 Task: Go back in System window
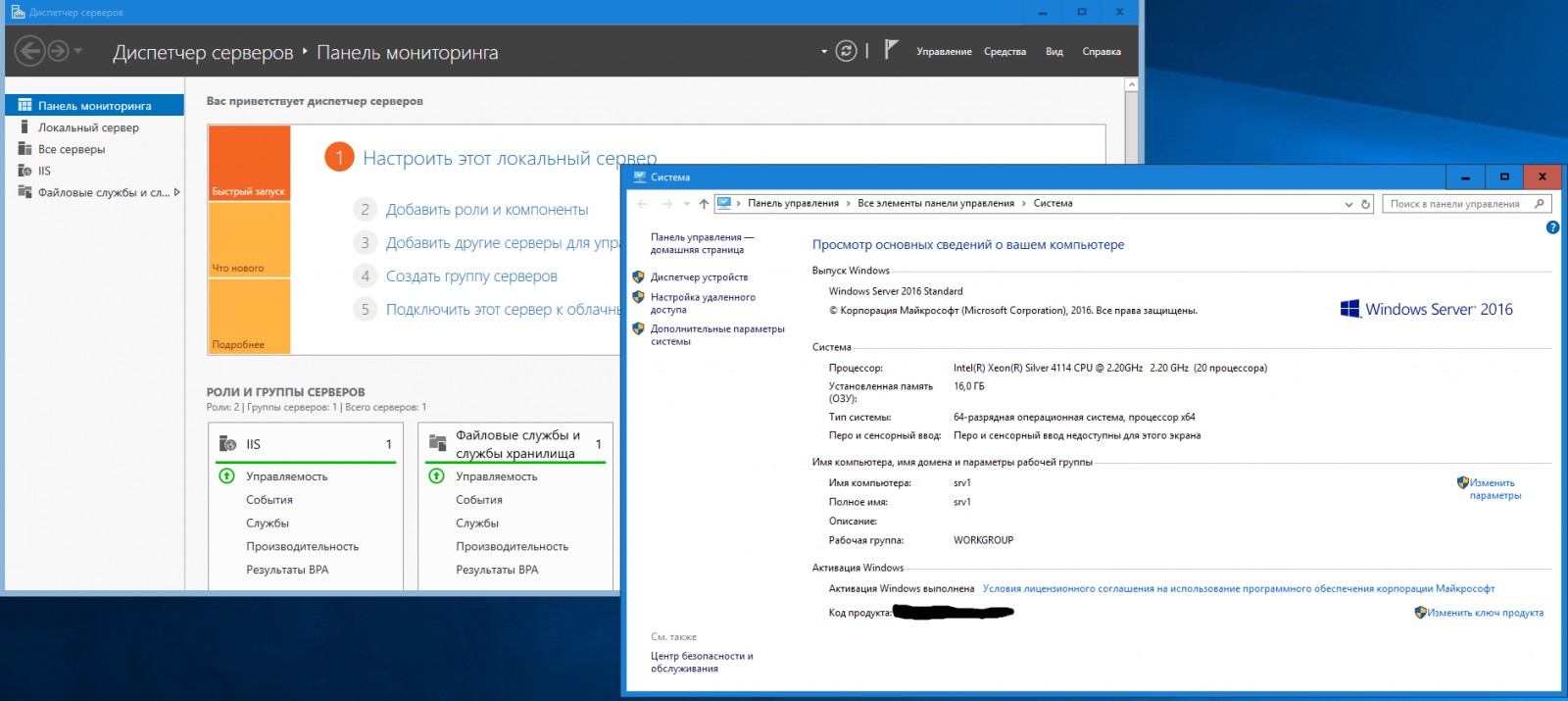[643, 204]
